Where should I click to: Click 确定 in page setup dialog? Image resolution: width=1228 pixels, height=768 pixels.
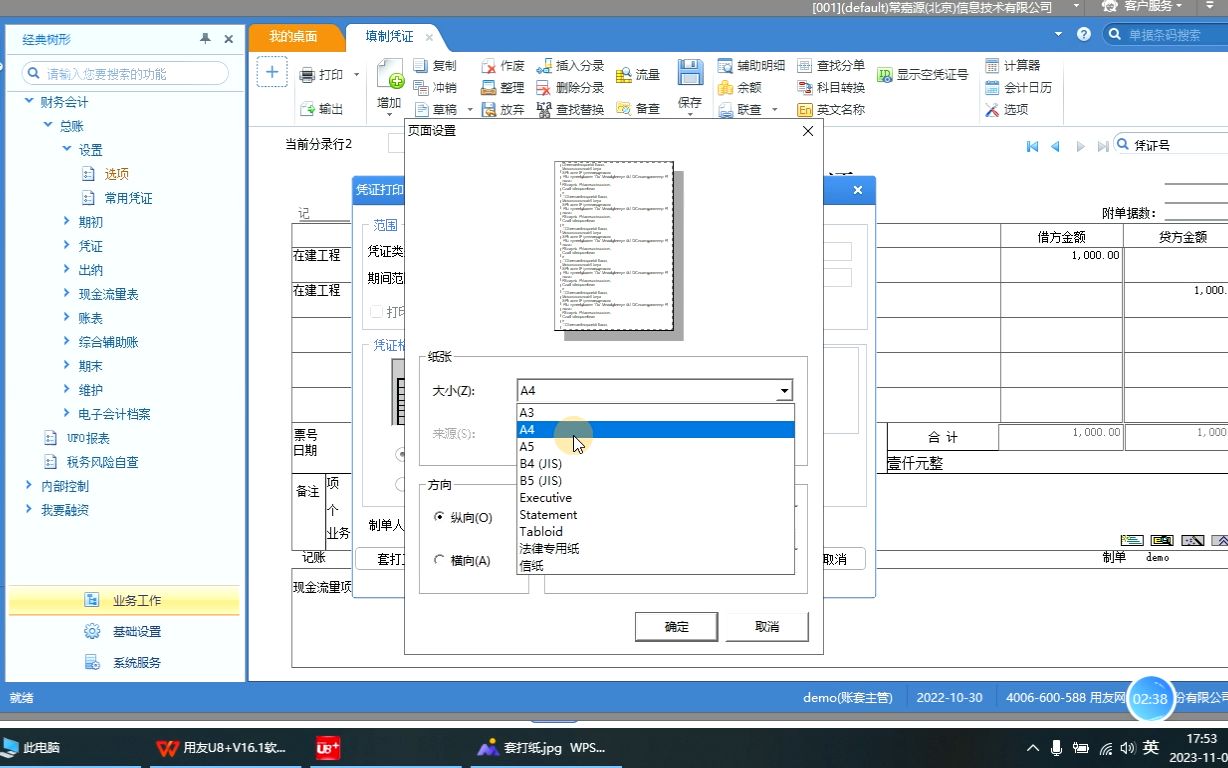(x=677, y=627)
